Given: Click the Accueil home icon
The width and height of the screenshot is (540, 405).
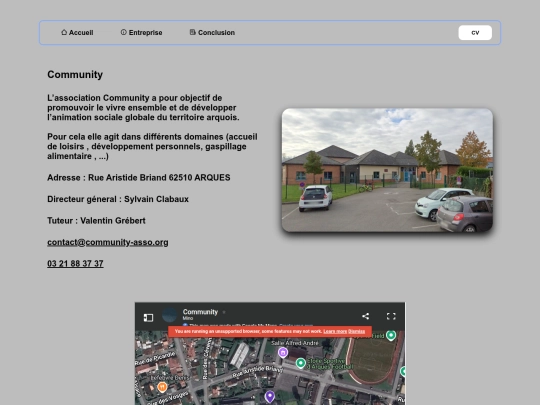Looking at the screenshot, I should coord(64,32).
